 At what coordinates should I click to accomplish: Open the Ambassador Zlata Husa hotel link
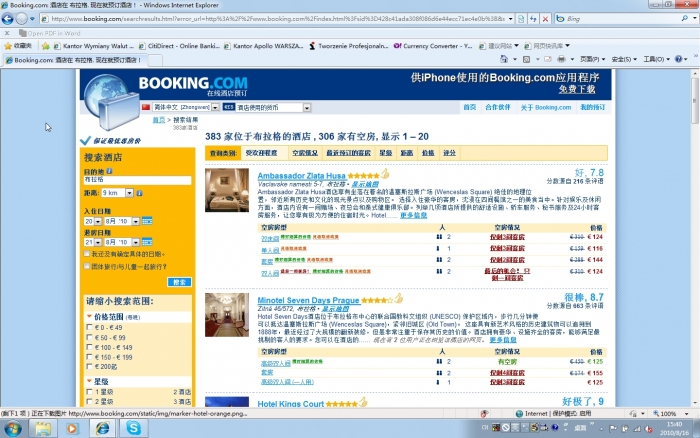[x=300, y=176]
